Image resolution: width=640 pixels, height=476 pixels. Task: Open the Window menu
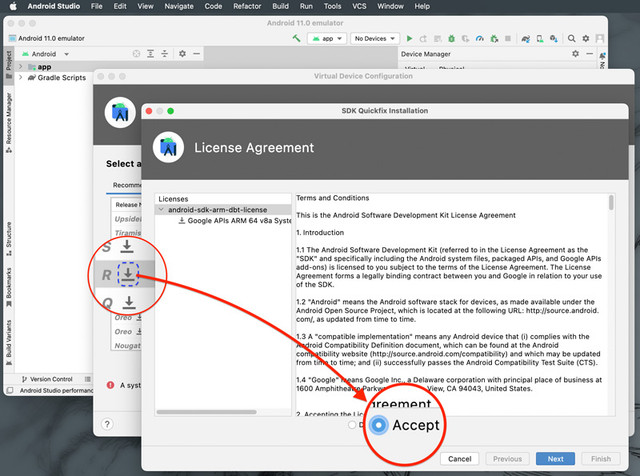[x=390, y=6]
